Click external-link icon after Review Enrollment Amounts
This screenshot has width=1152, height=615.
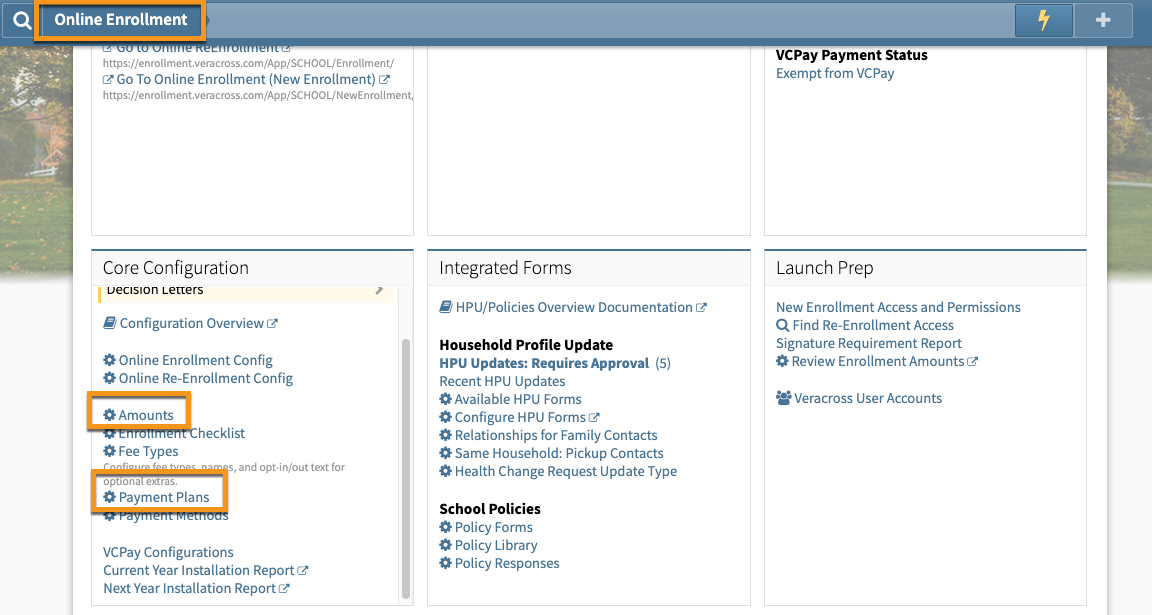pyautogui.click(x=973, y=362)
